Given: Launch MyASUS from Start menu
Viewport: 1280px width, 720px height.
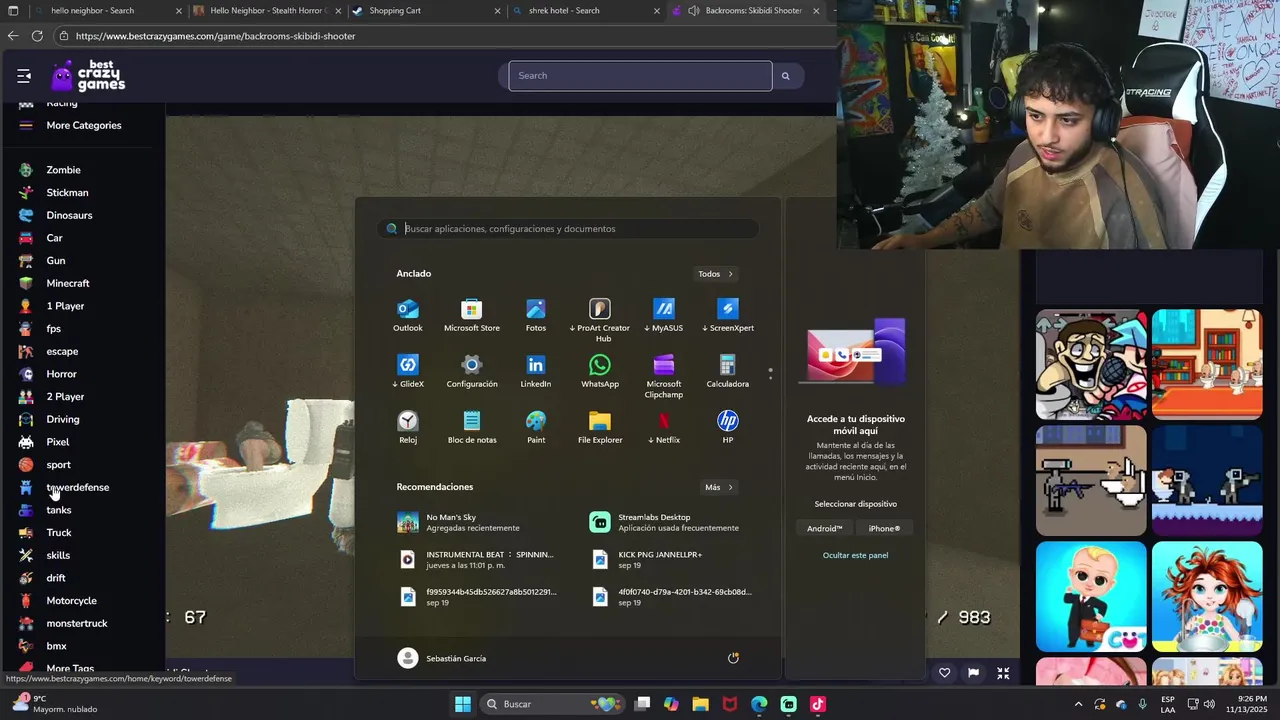Looking at the screenshot, I should click(x=664, y=315).
